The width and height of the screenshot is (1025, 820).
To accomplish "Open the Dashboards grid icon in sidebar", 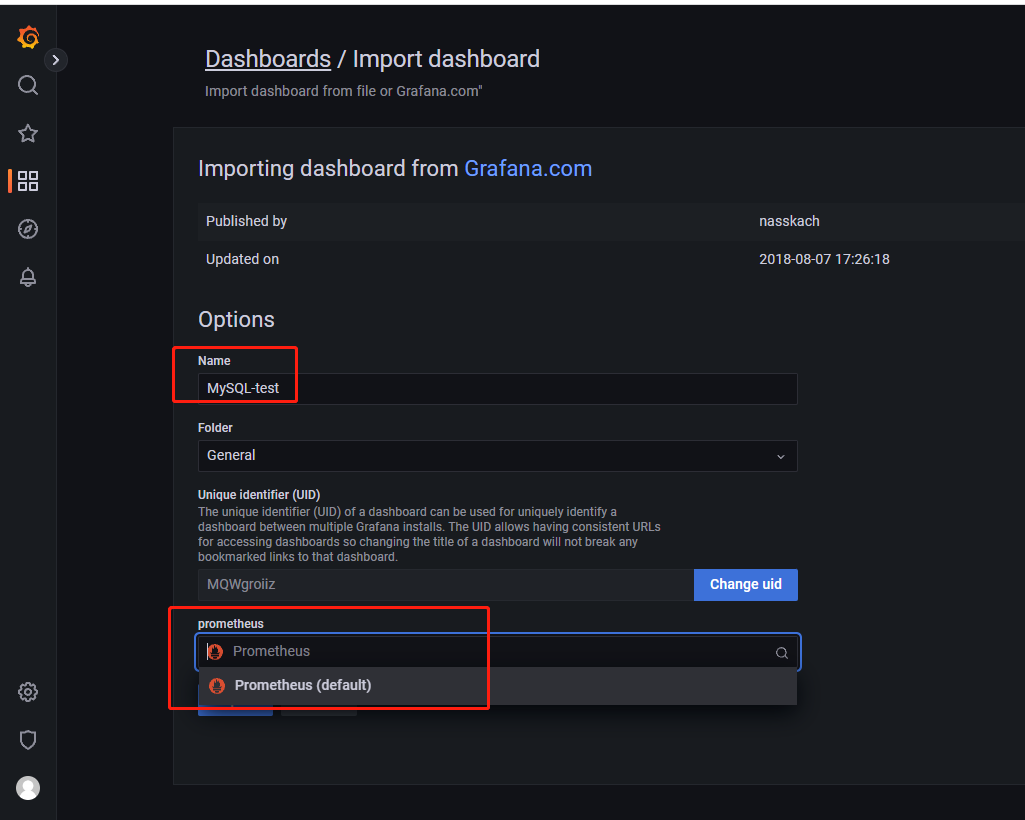I will click(27, 181).
